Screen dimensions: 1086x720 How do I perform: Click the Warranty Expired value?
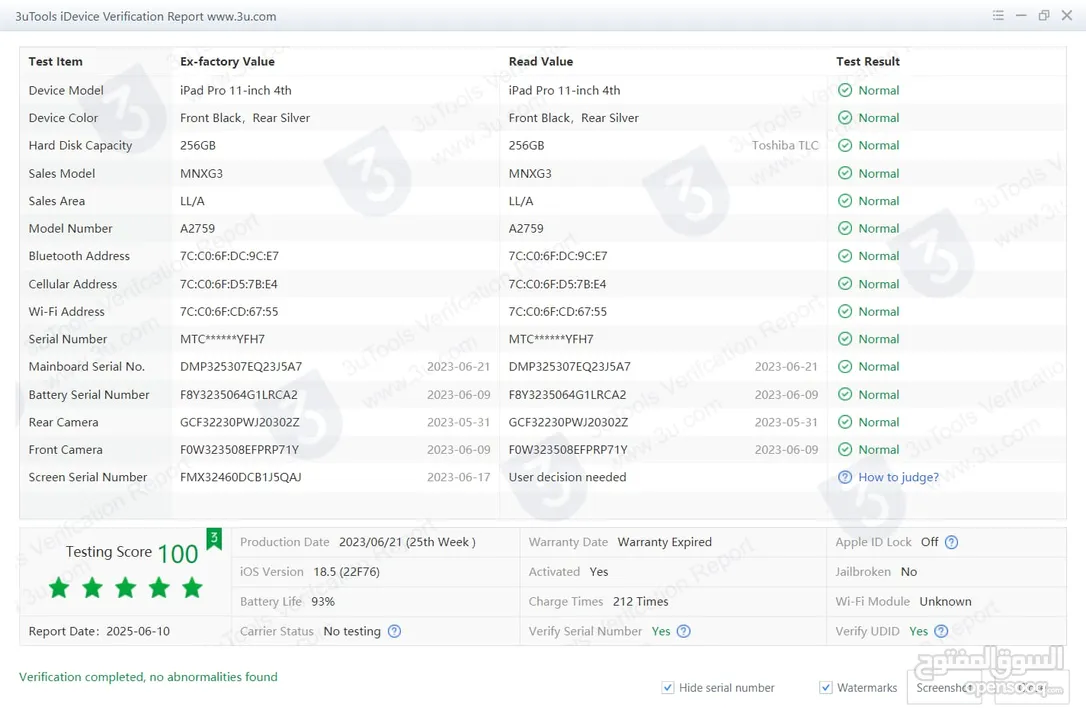click(665, 542)
